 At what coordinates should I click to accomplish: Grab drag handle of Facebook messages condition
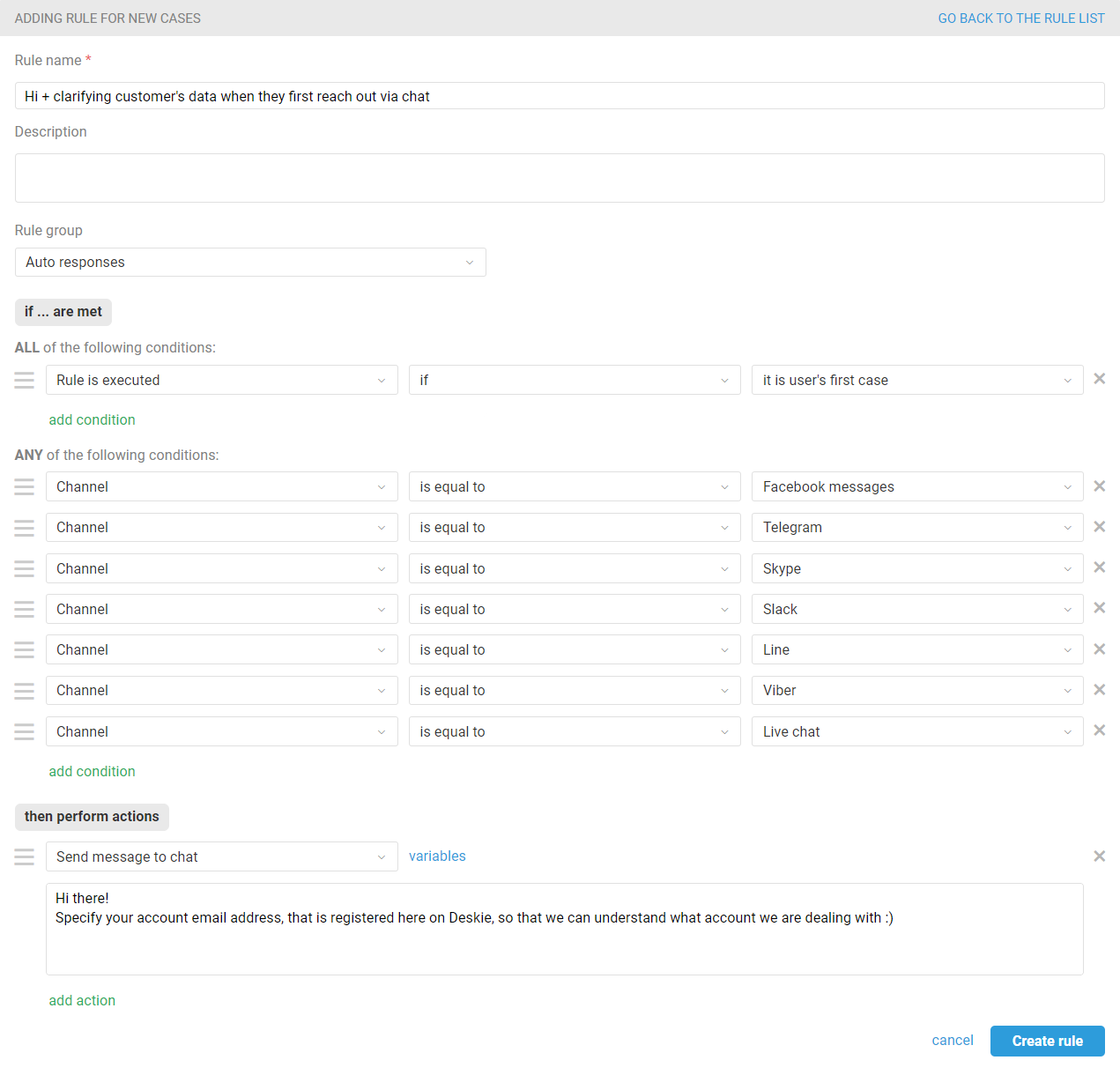tap(25, 486)
